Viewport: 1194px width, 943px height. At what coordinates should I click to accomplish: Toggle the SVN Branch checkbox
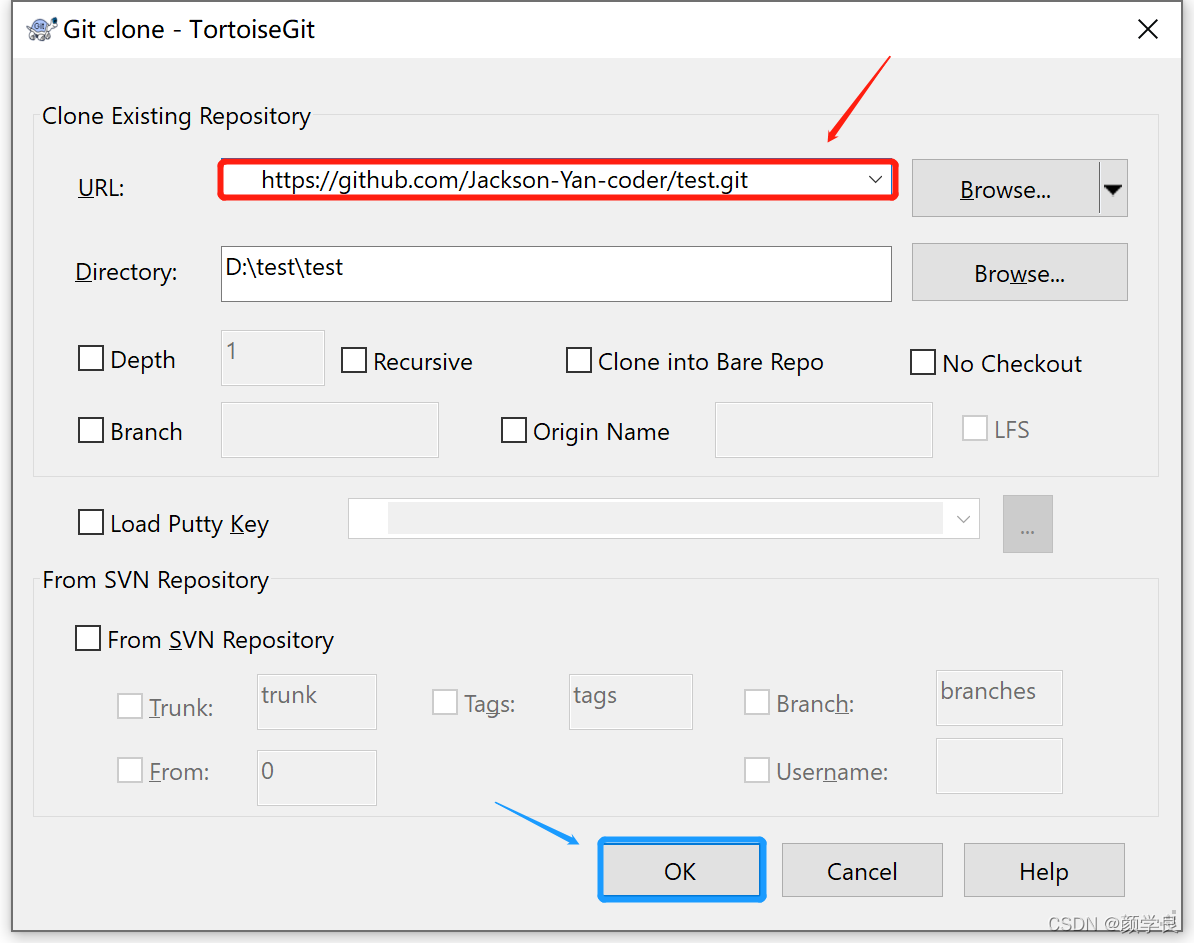756,702
